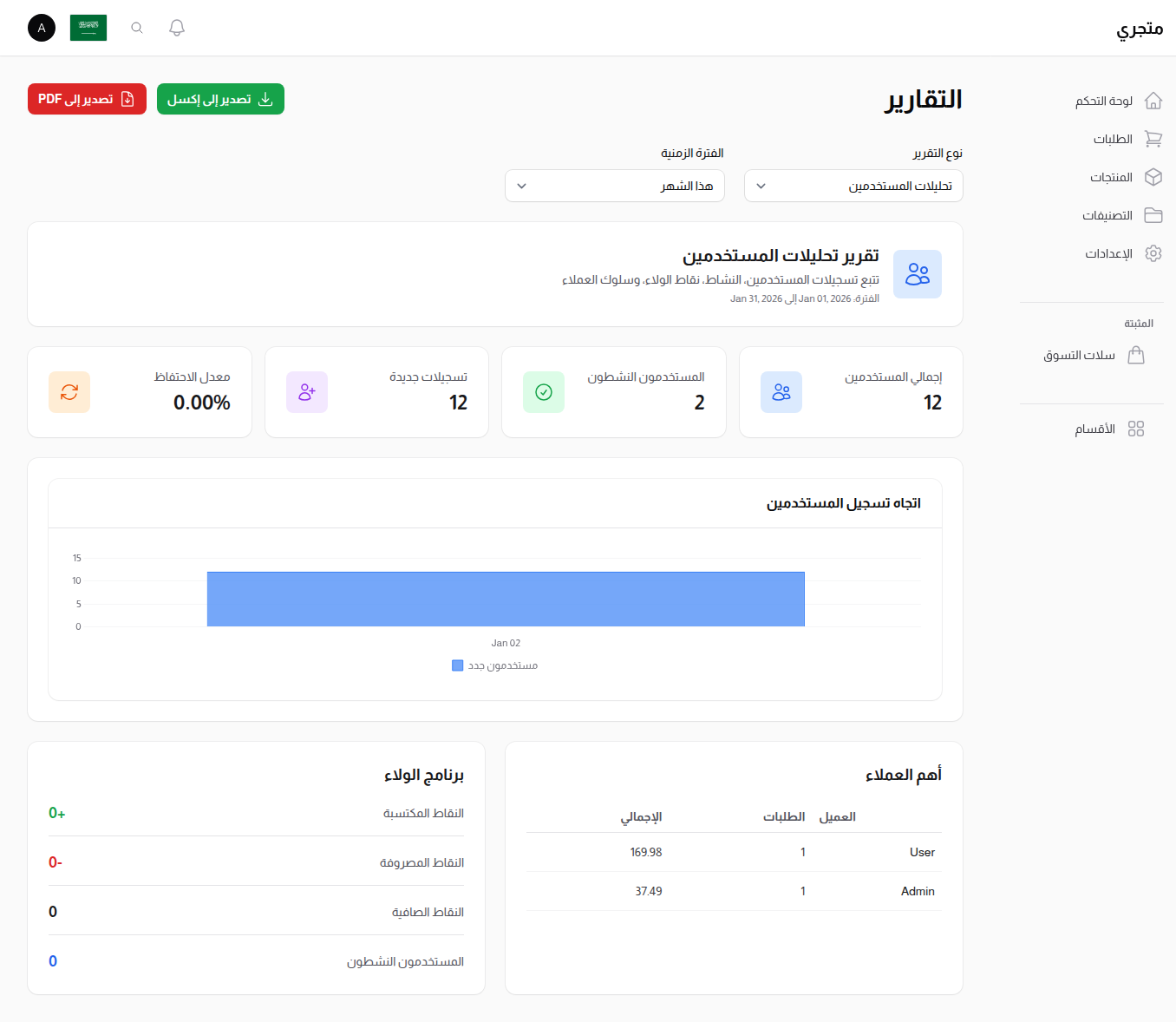Open search with the magnifier icon
Image resolution: width=1176 pixels, height=1022 pixels.
pyautogui.click(x=136, y=27)
